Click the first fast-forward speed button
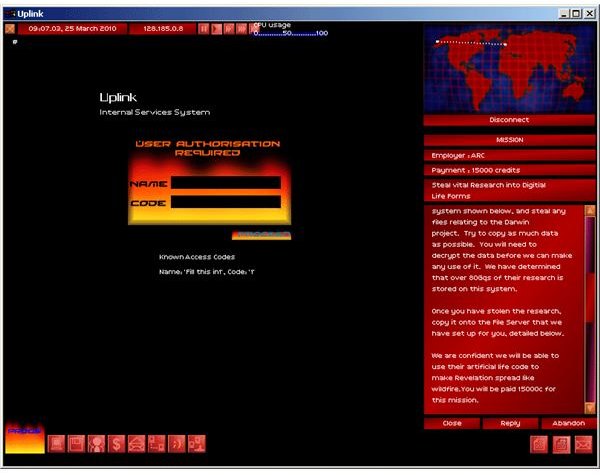 (229, 29)
